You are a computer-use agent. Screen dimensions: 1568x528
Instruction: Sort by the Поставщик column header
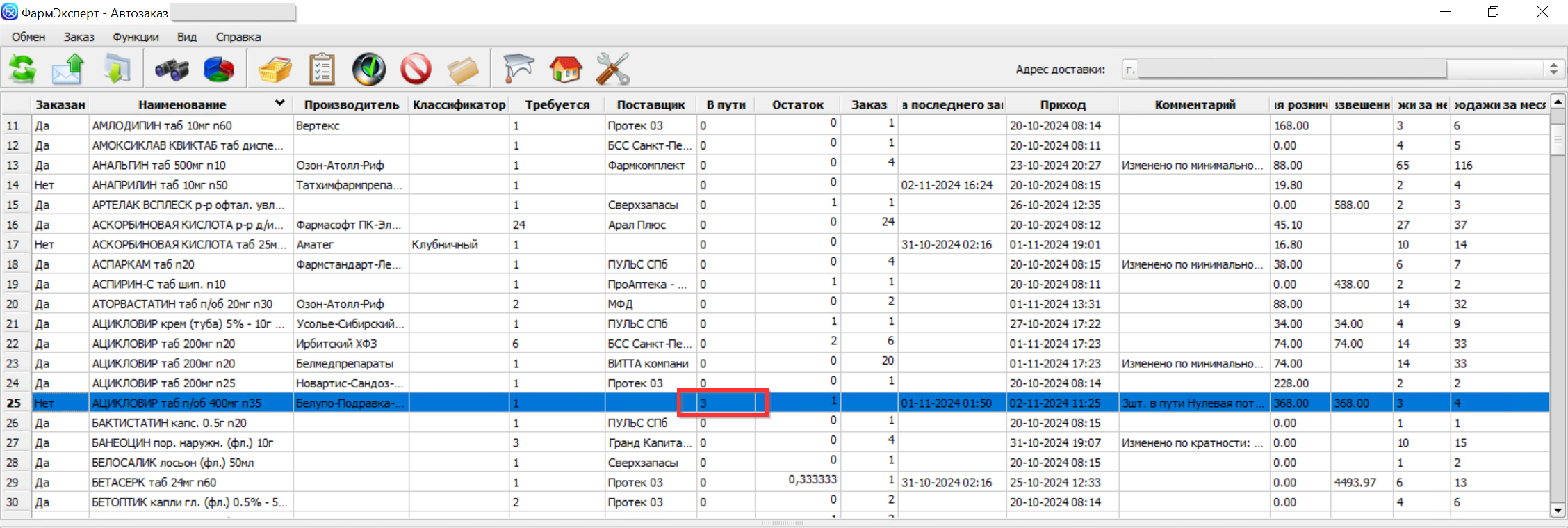651,104
